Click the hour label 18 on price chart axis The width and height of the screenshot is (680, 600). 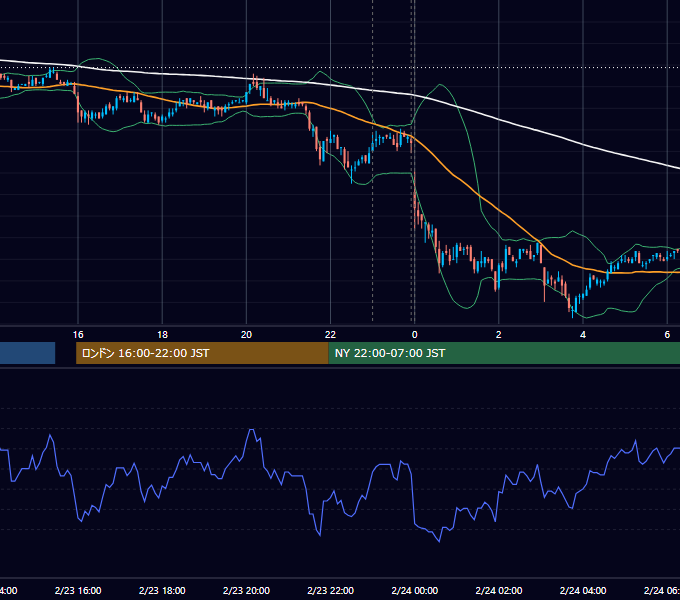click(x=162, y=335)
